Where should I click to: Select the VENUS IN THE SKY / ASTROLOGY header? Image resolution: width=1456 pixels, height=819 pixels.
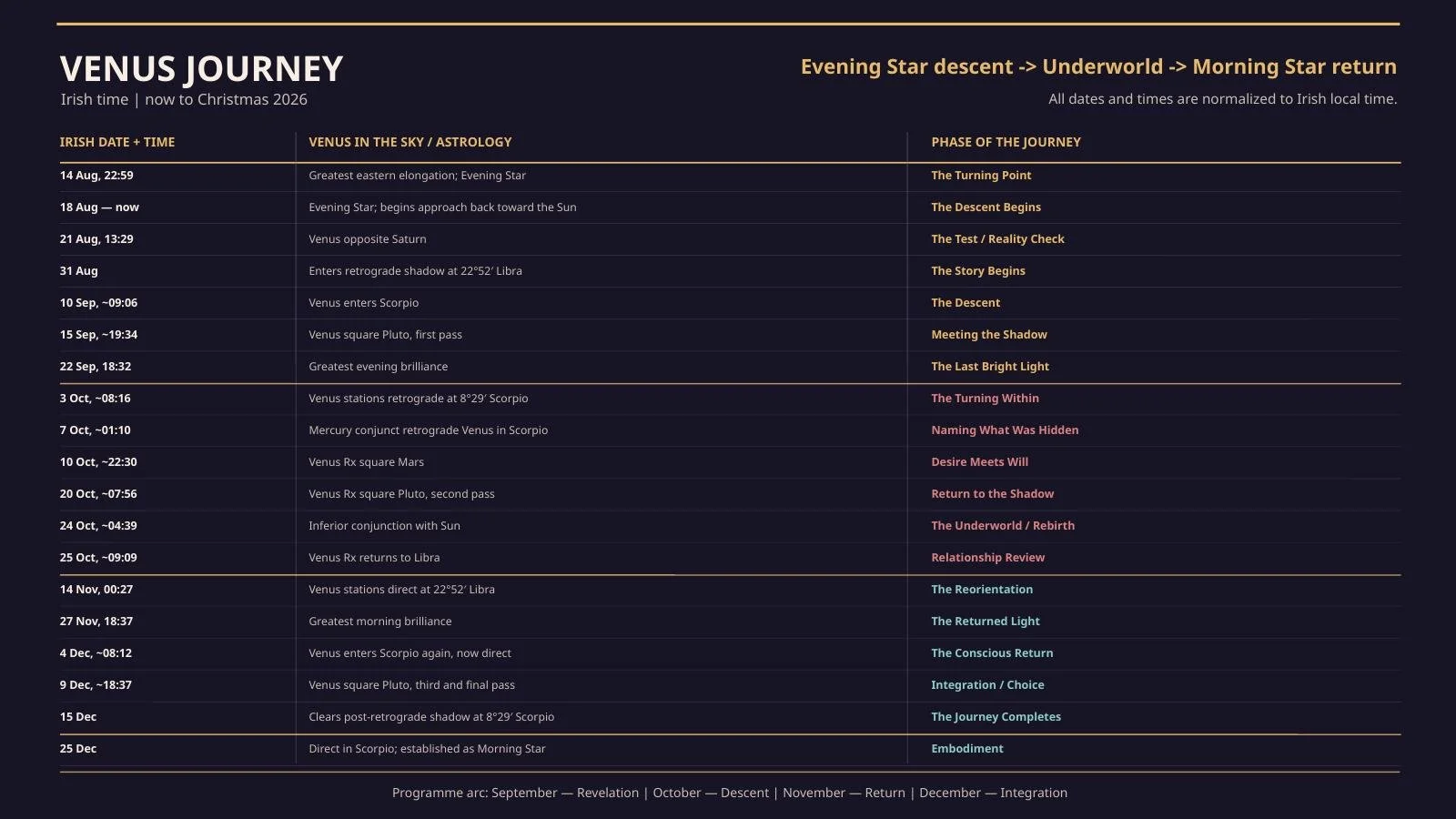(x=410, y=142)
